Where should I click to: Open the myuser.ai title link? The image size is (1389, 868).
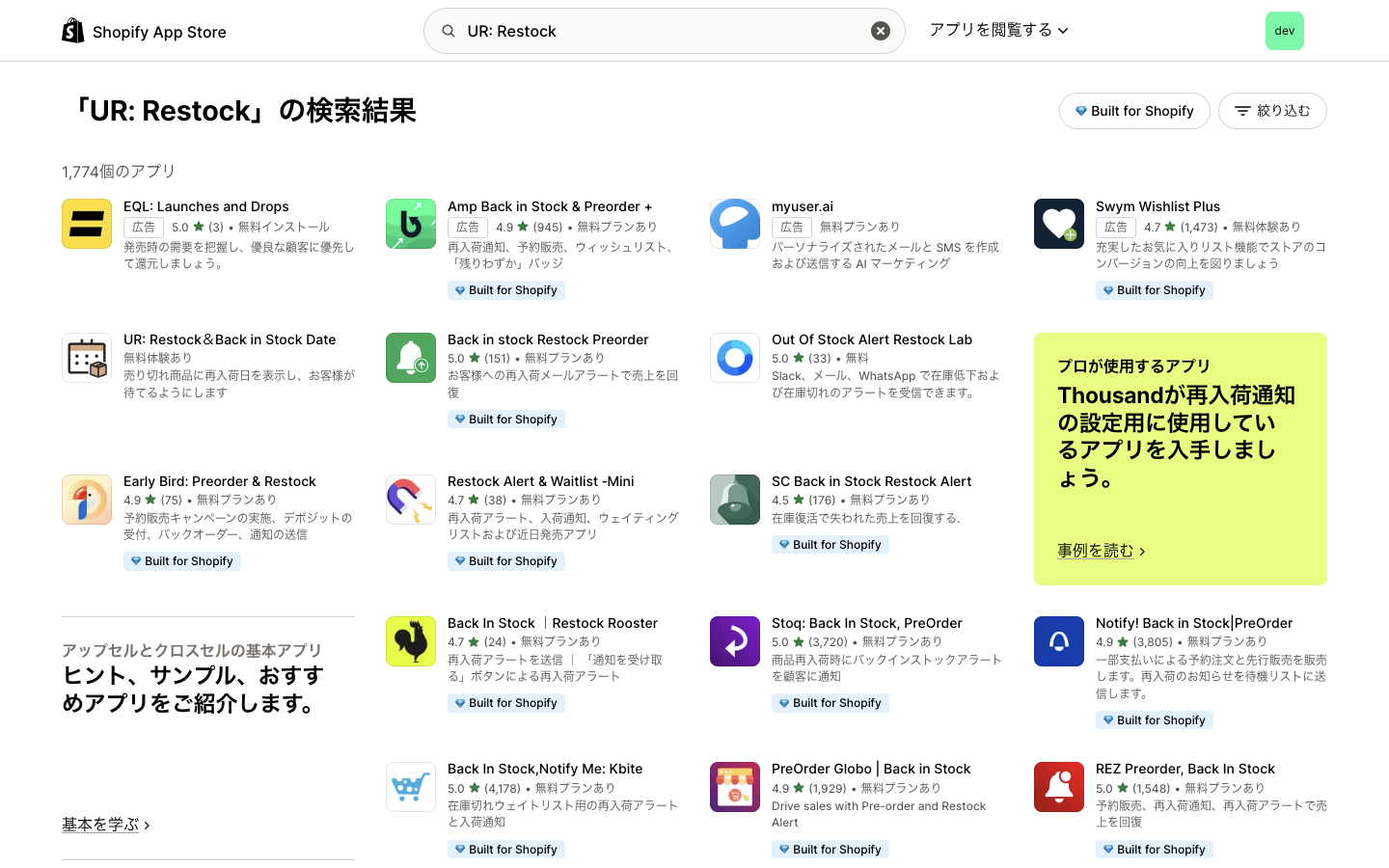(803, 206)
